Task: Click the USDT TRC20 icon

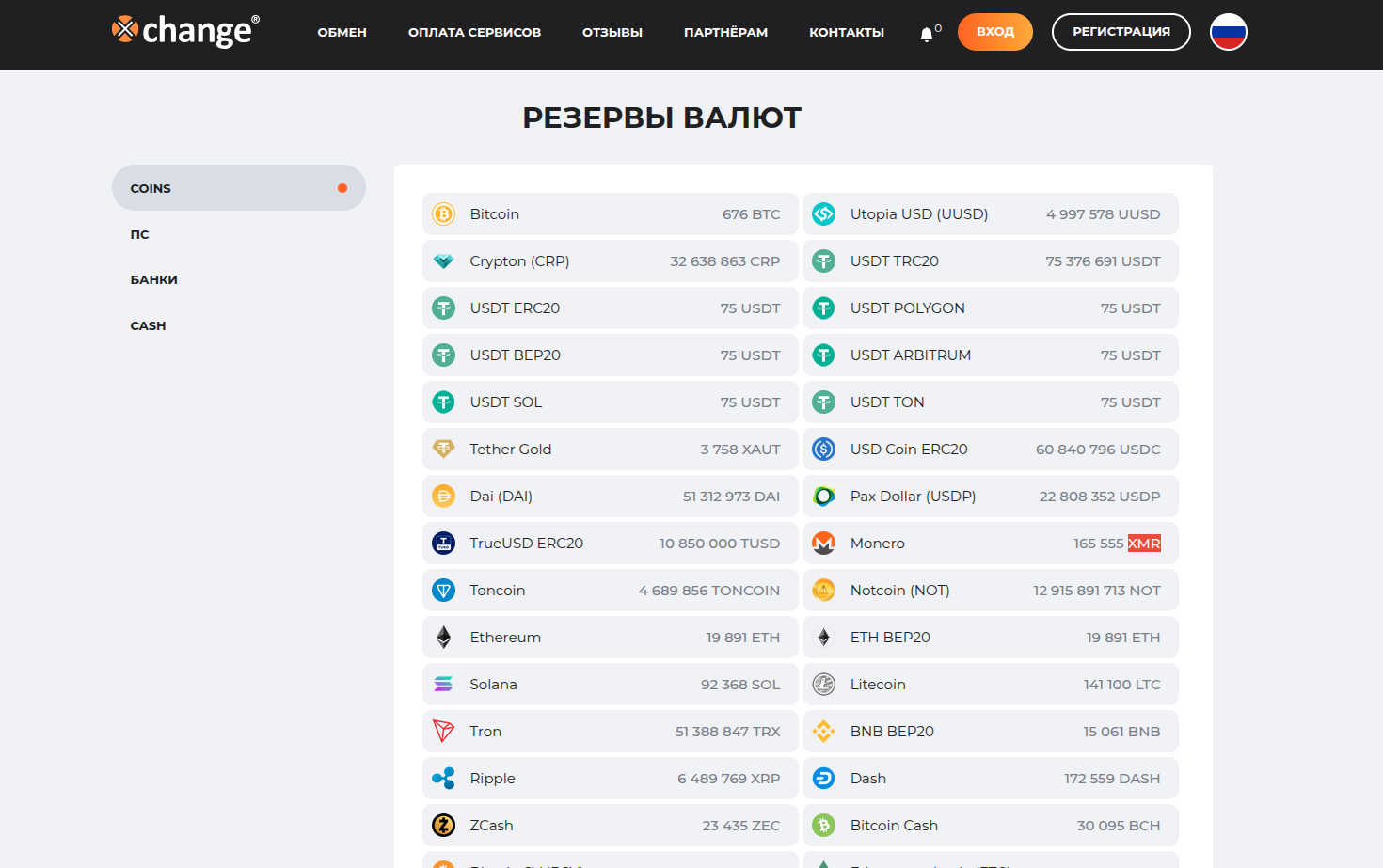Action: click(x=824, y=261)
